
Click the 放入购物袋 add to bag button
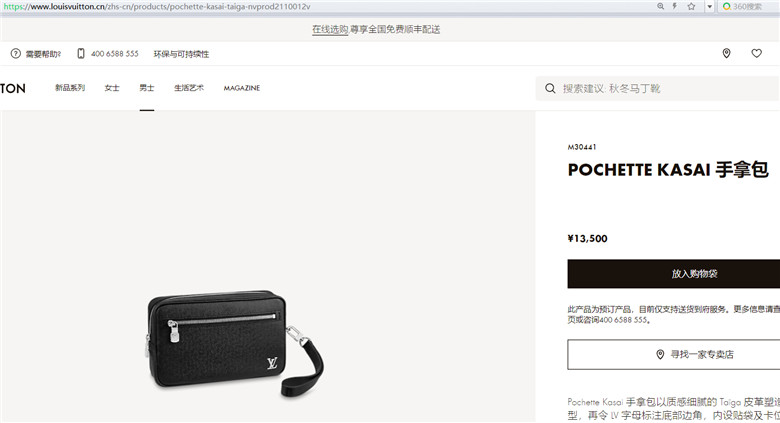(x=674, y=274)
